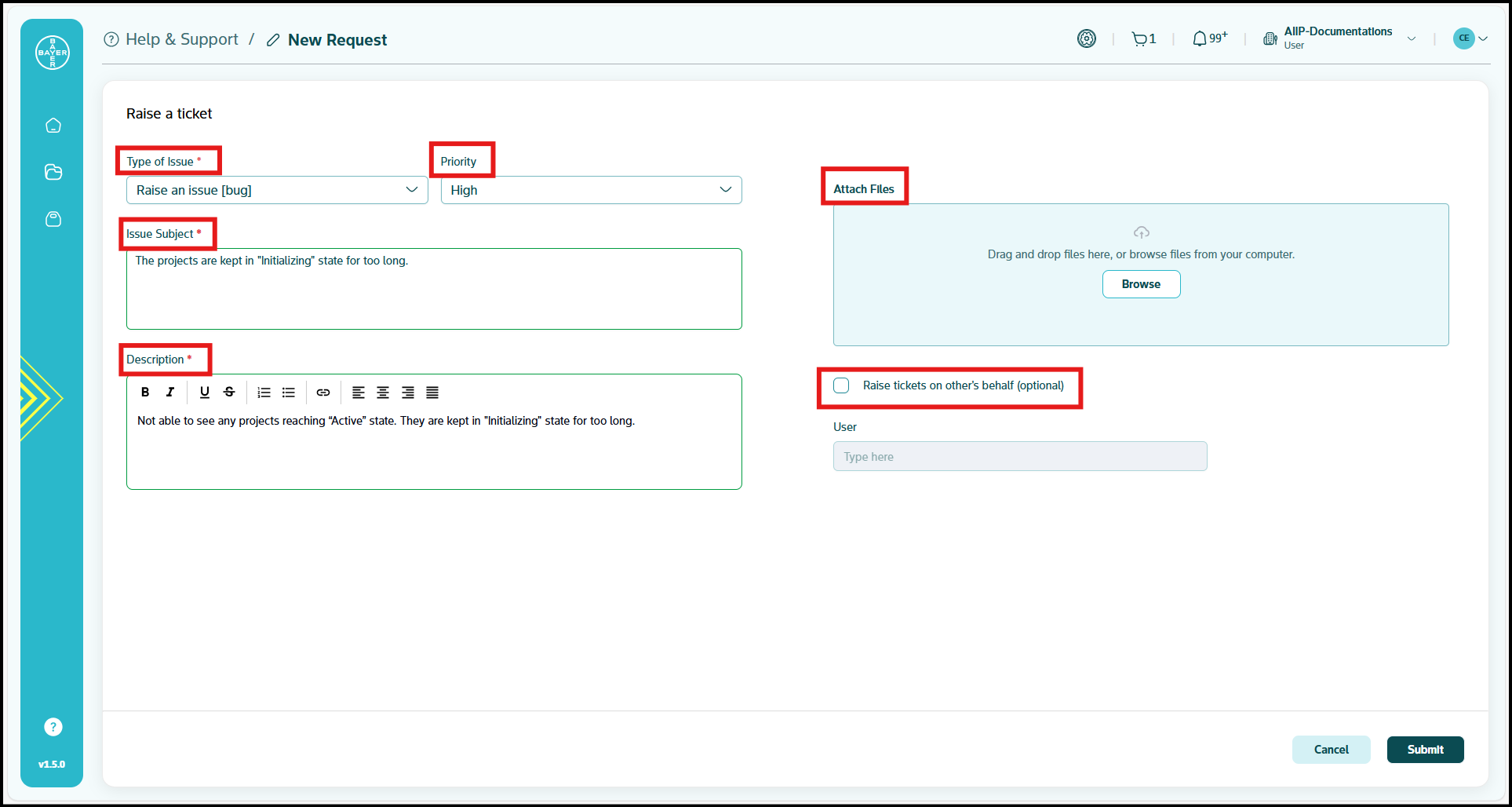The width and height of the screenshot is (1512, 807).
Task: Submit the ticket
Action: [x=1424, y=749]
